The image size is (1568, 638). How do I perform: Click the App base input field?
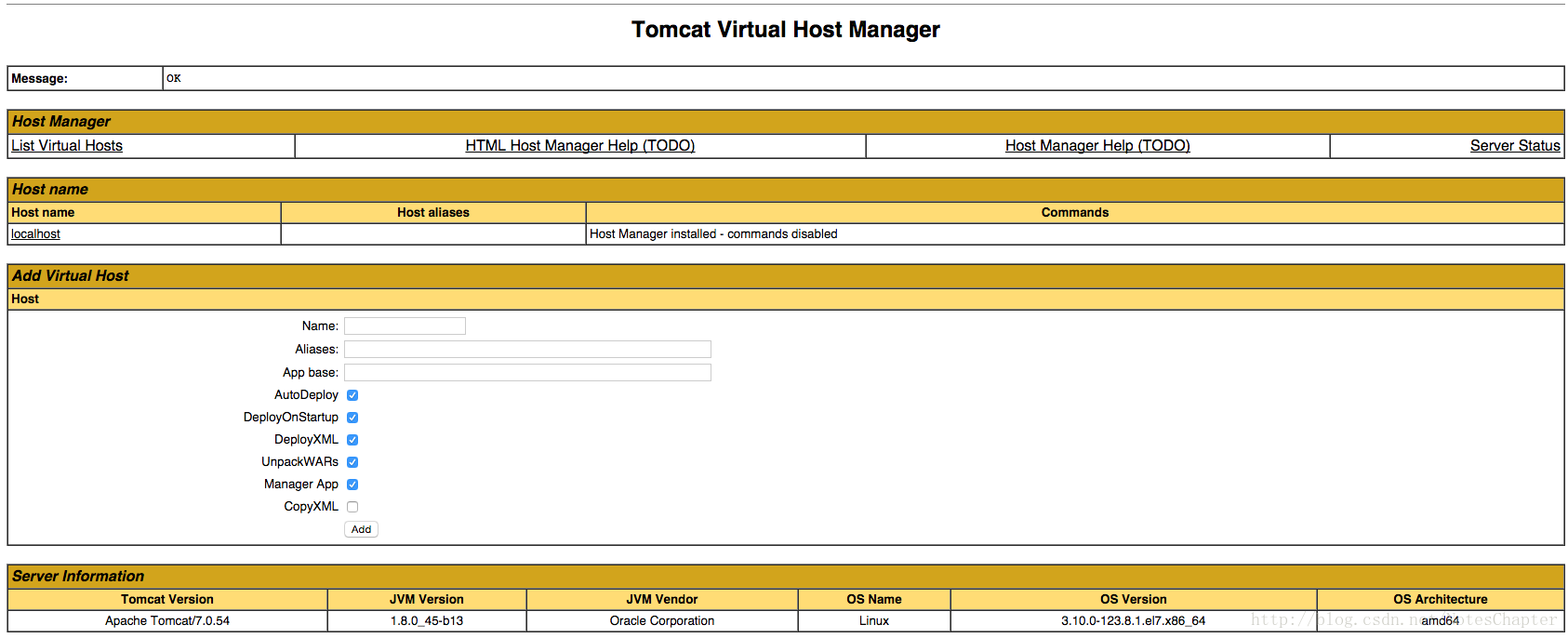pos(527,372)
